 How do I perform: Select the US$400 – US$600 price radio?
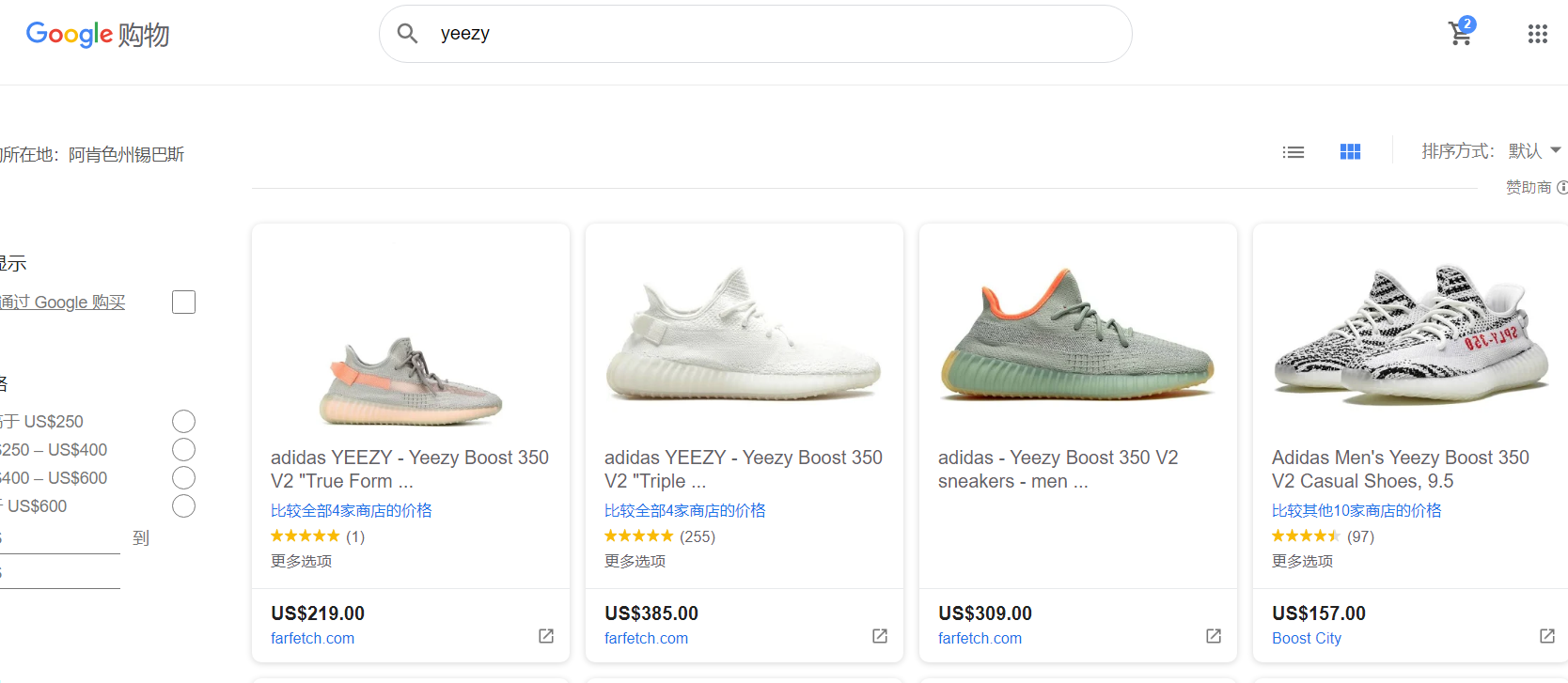[183, 477]
